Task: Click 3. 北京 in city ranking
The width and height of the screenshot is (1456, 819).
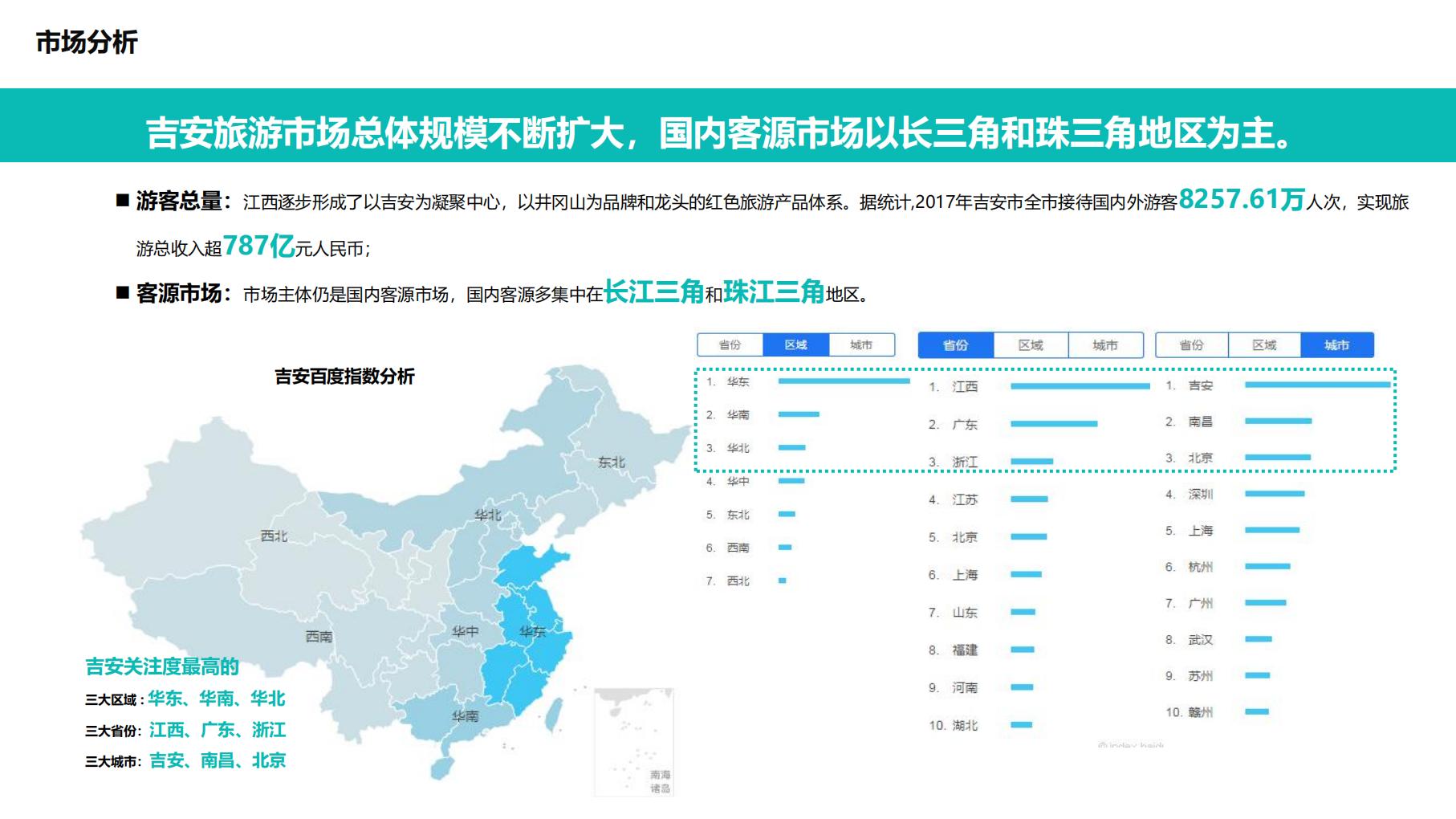Action: 1190,458
